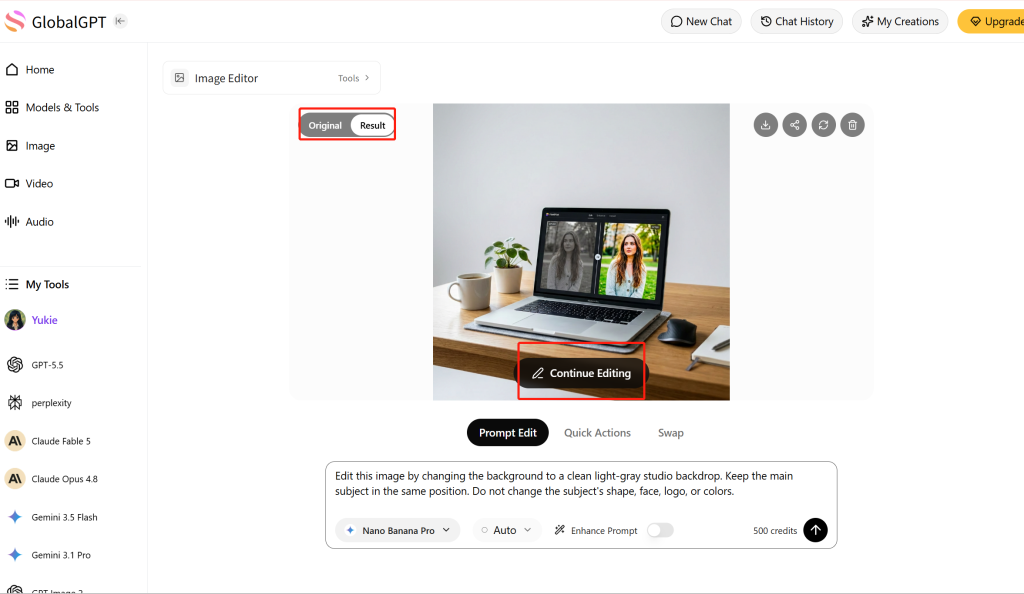The image size is (1024, 594).
Task: Click Continue Editing on the image
Action: (581, 373)
